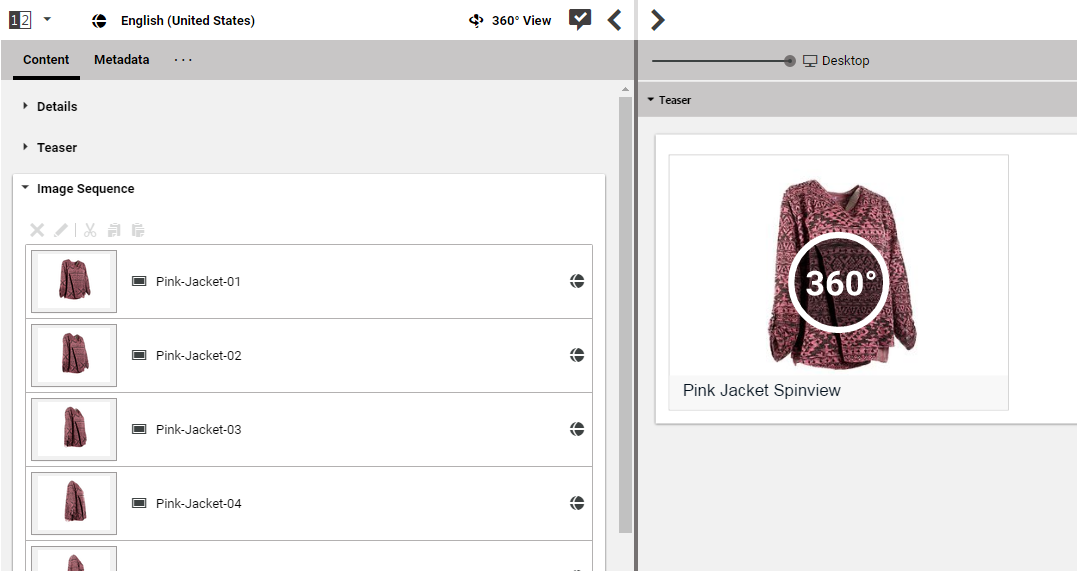
Task: Select the Content tab
Action: click(x=46, y=60)
